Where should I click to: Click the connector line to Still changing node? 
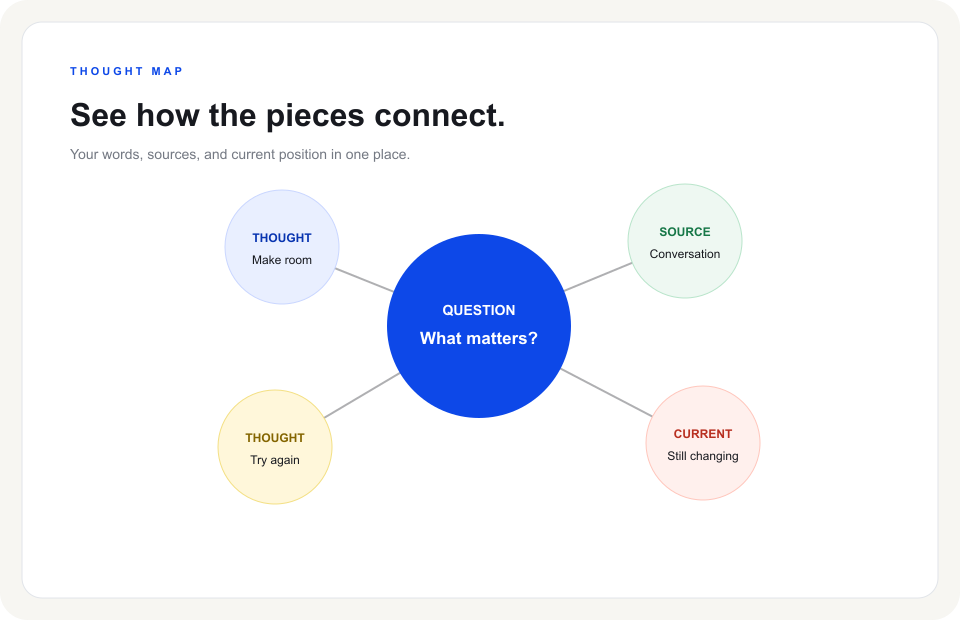606,393
